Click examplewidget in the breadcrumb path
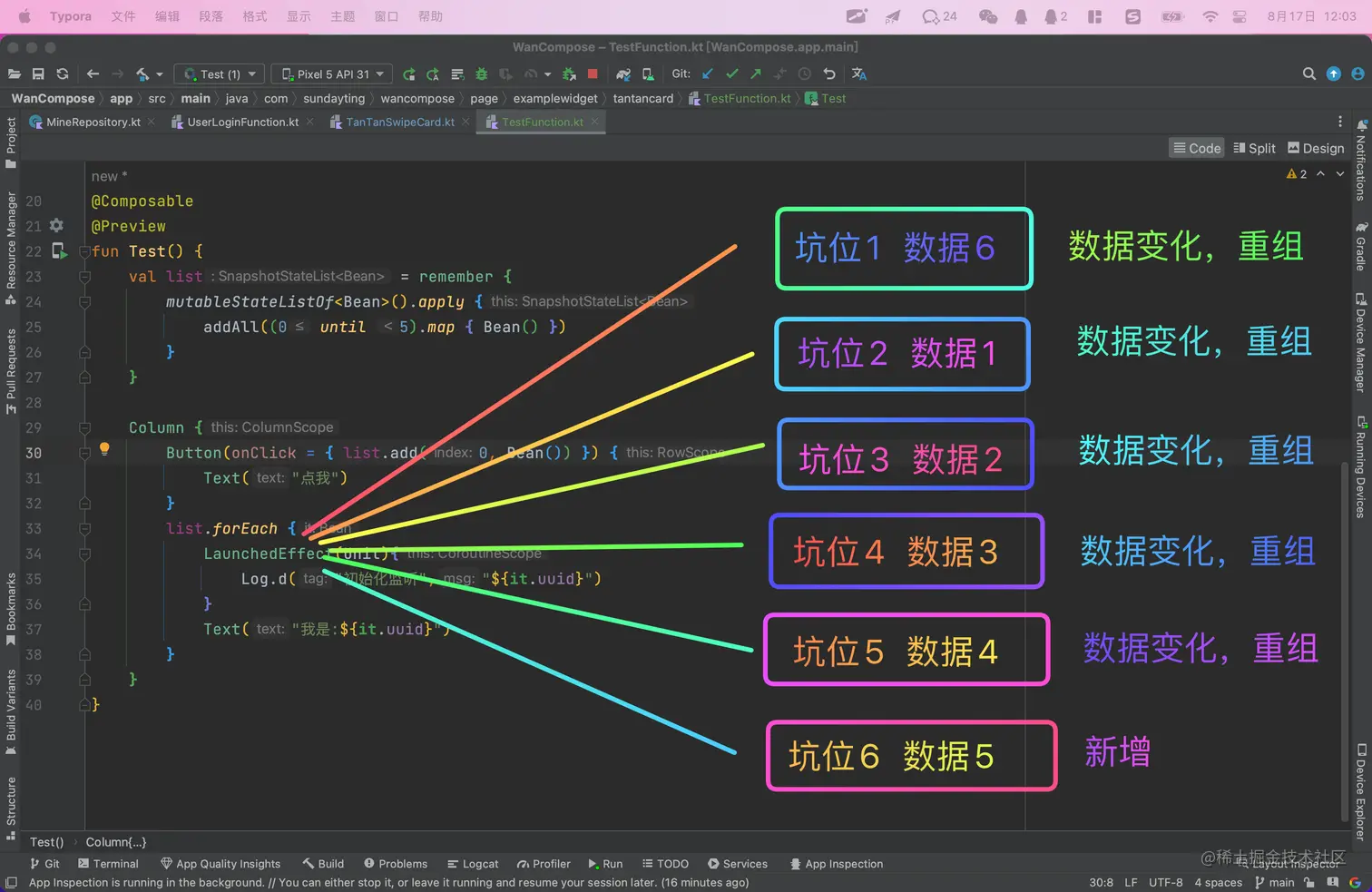Image resolution: width=1372 pixels, height=892 pixels. [x=555, y=98]
